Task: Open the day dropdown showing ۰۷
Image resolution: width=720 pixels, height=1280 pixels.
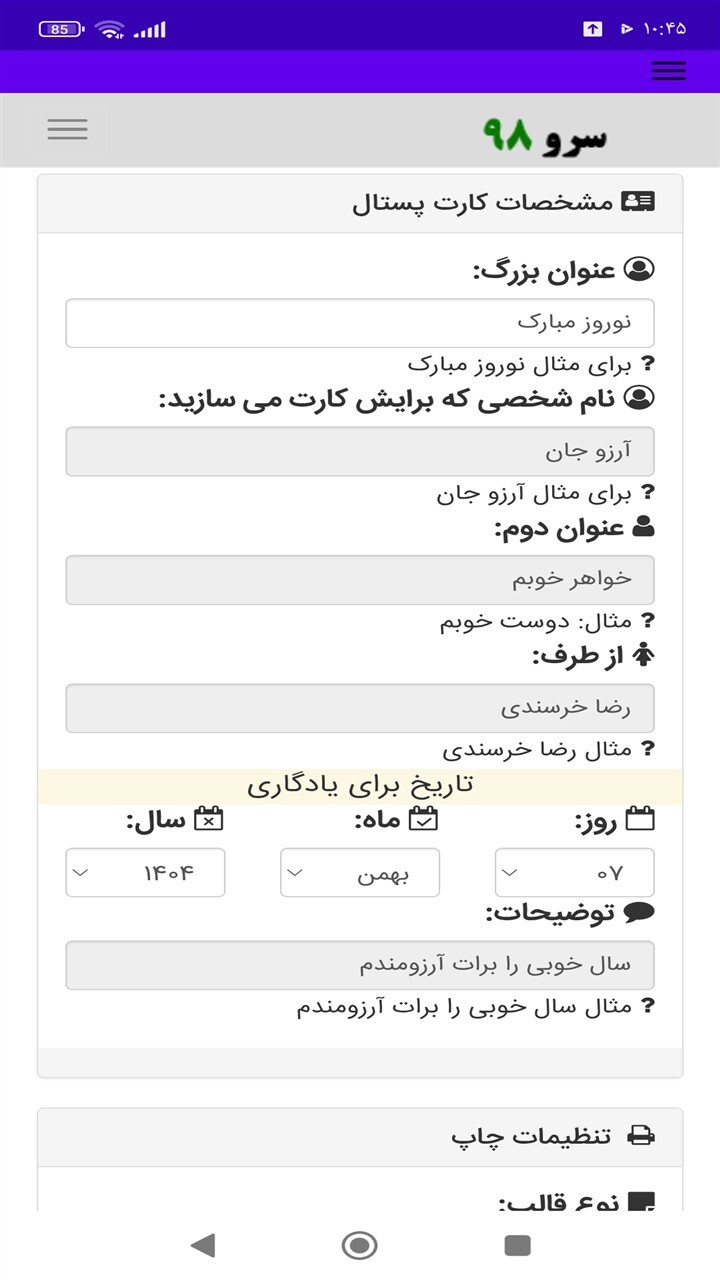Action: [x=575, y=872]
